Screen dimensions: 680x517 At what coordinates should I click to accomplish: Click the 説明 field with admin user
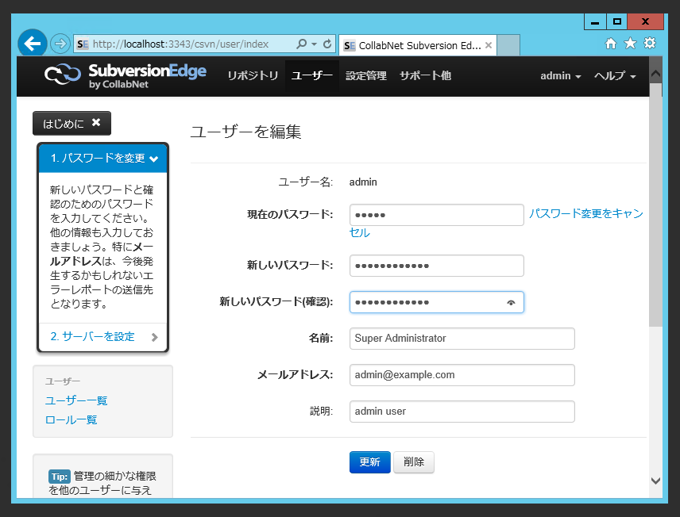[462, 411]
